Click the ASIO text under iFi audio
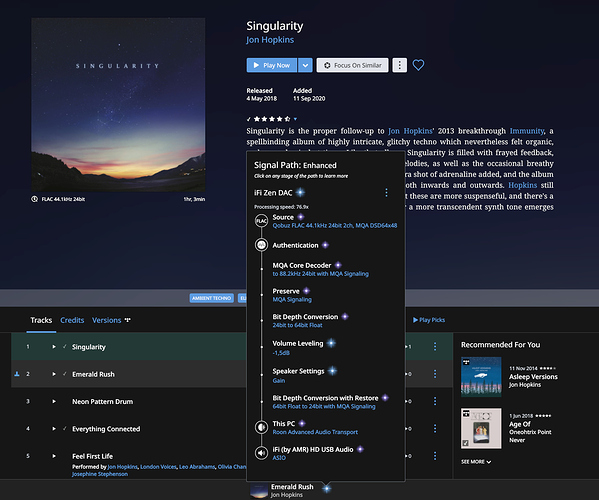The height and width of the screenshot is (500, 599). tap(279, 458)
